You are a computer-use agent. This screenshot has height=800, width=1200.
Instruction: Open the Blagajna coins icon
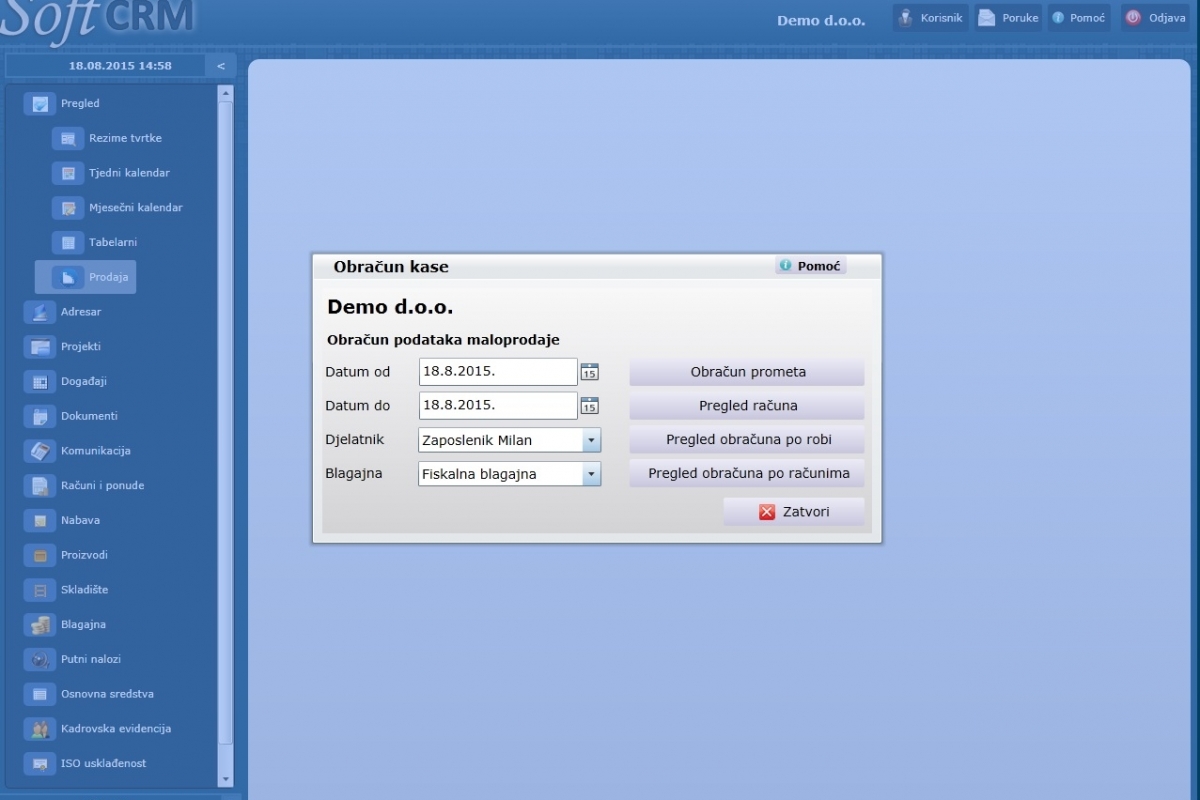(x=40, y=625)
